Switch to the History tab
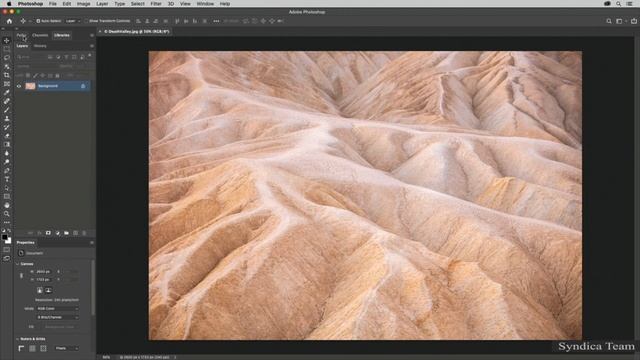 [40, 46]
